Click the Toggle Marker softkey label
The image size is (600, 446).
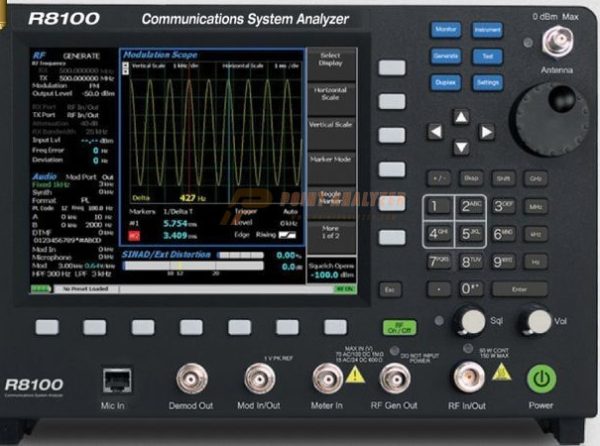(x=330, y=198)
